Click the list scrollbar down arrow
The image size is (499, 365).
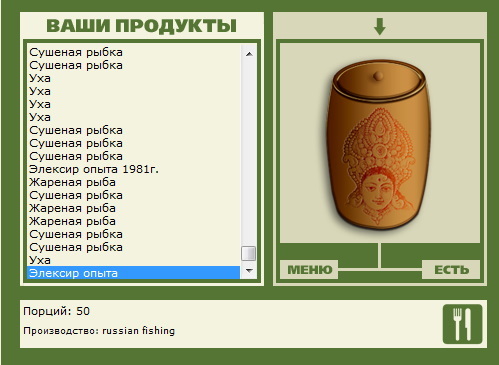click(249, 270)
